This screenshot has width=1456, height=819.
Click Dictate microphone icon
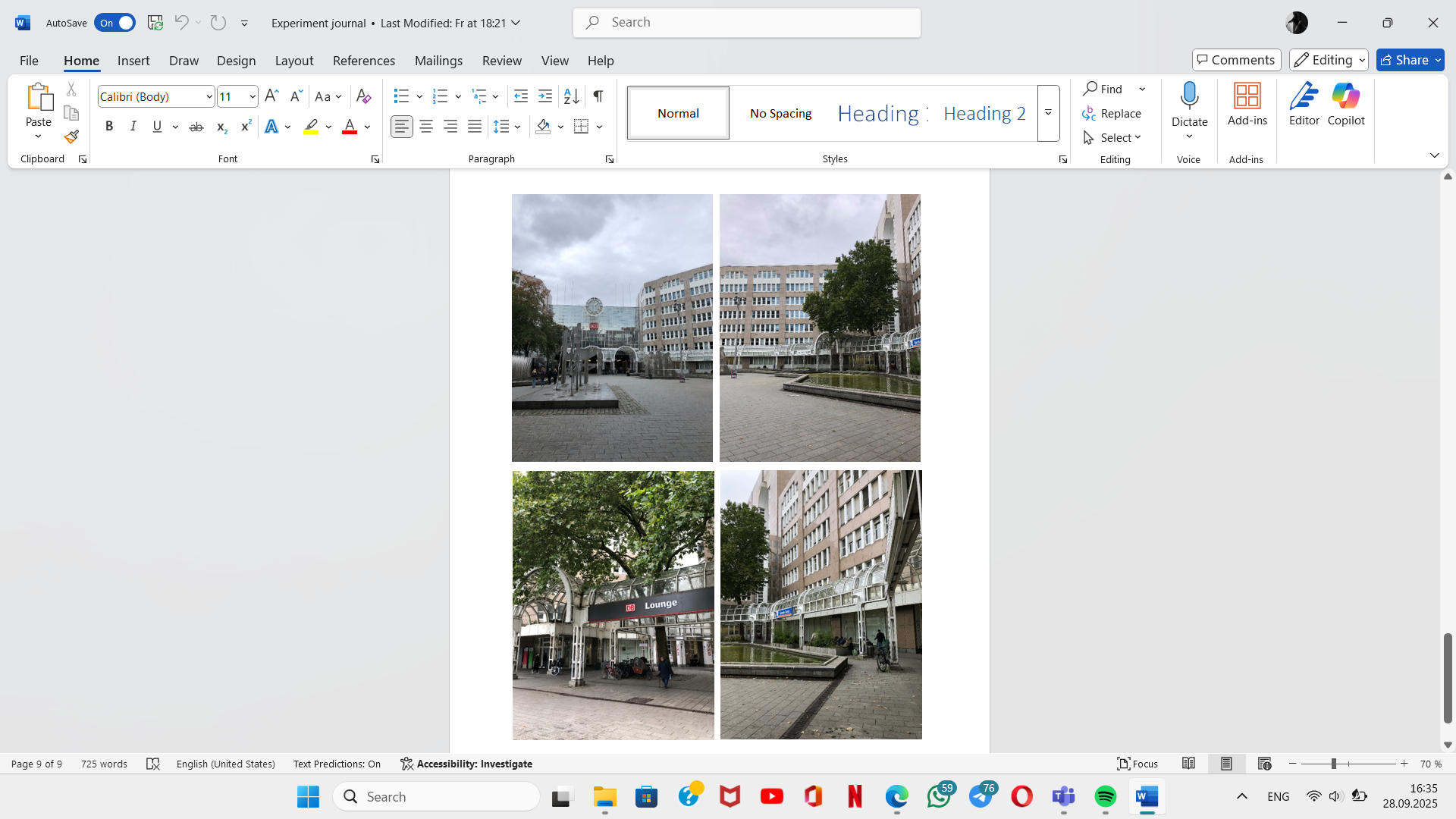(x=1189, y=96)
